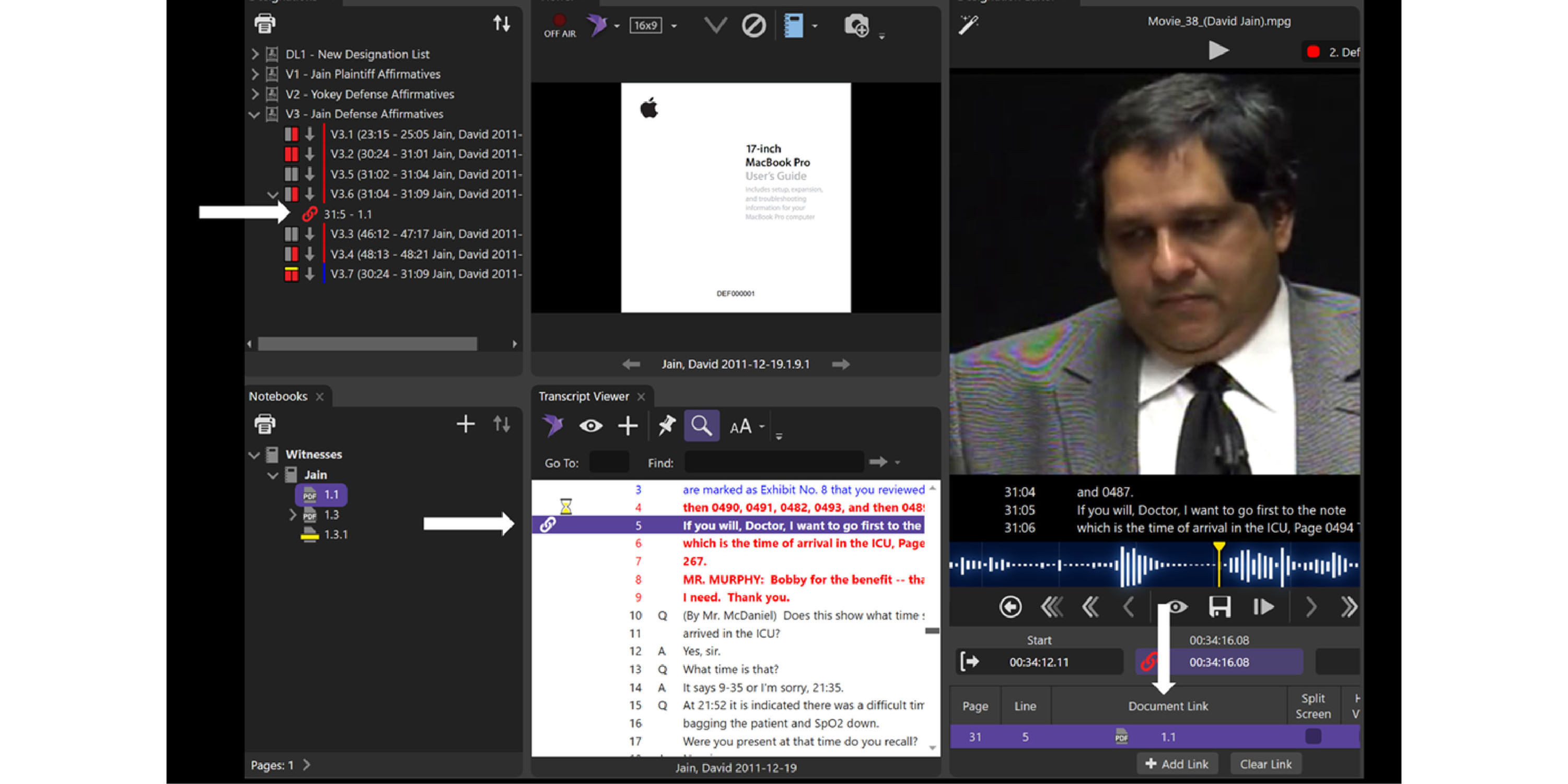Click the printer icon in the Notebooks panel
Viewport: 1568px width, 784px height.
click(x=265, y=424)
